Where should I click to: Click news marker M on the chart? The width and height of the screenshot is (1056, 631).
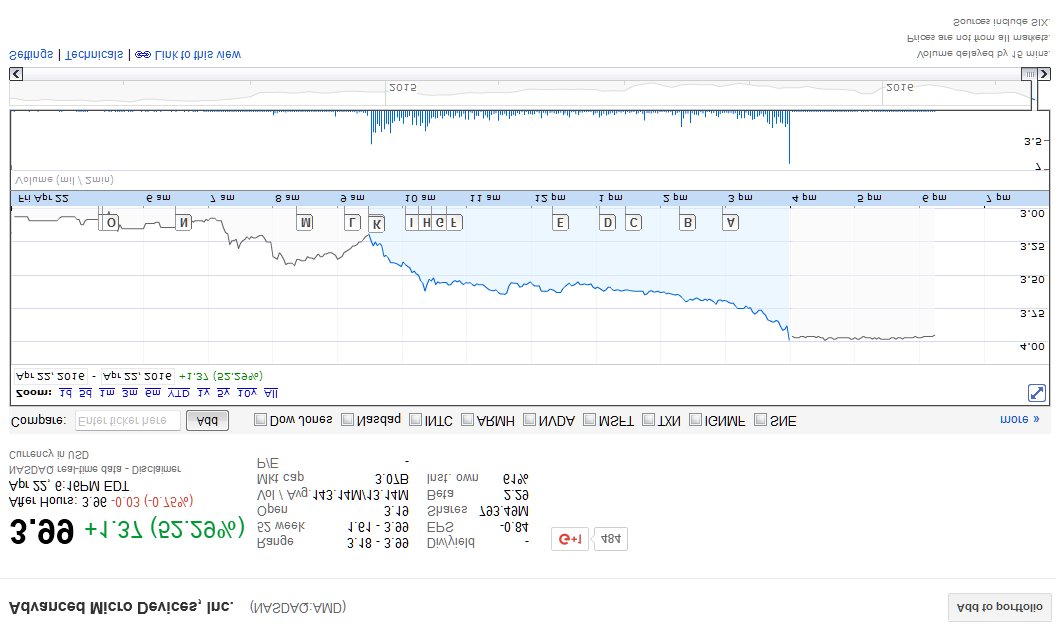click(305, 222)
